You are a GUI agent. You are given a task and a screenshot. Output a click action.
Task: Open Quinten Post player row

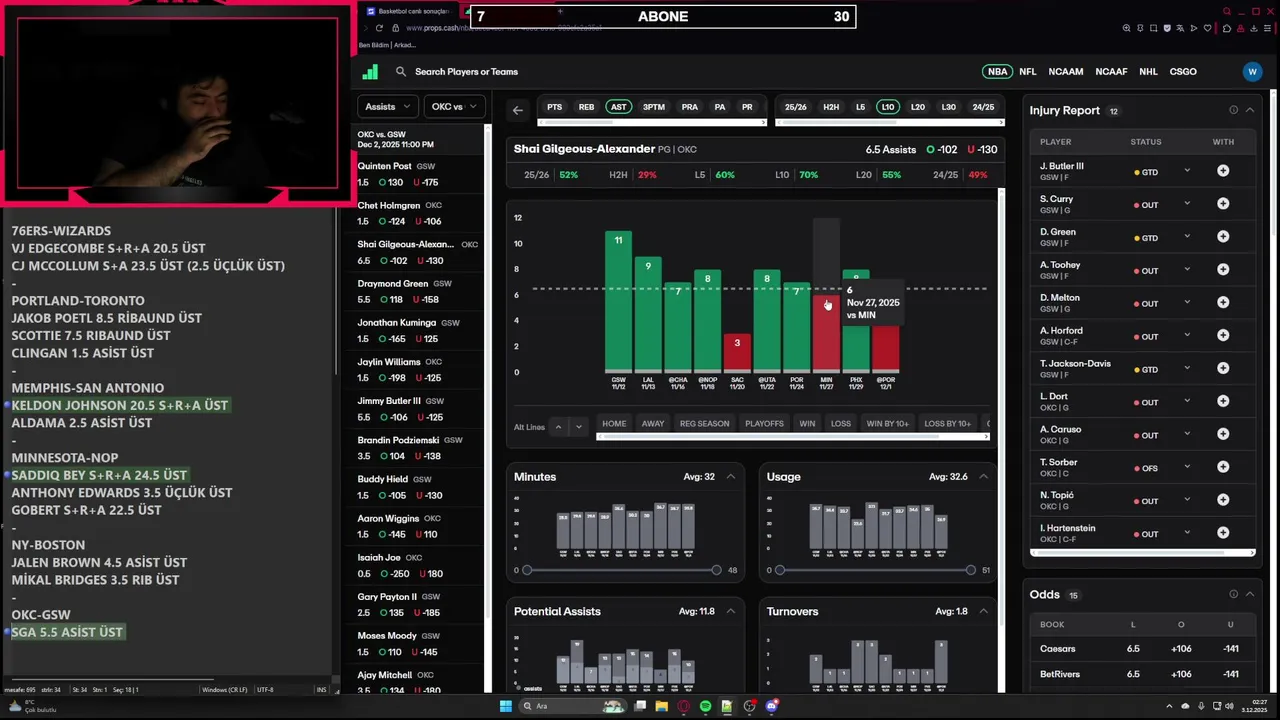(x=418, y=174)
